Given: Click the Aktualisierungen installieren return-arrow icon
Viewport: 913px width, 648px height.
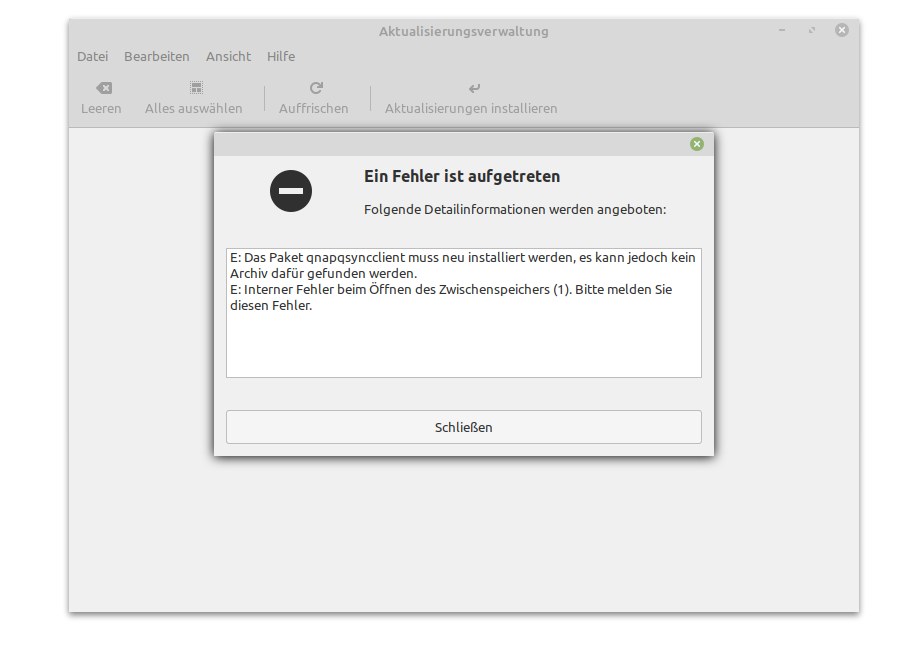Looking at the screenshot, I should point(474,88).
